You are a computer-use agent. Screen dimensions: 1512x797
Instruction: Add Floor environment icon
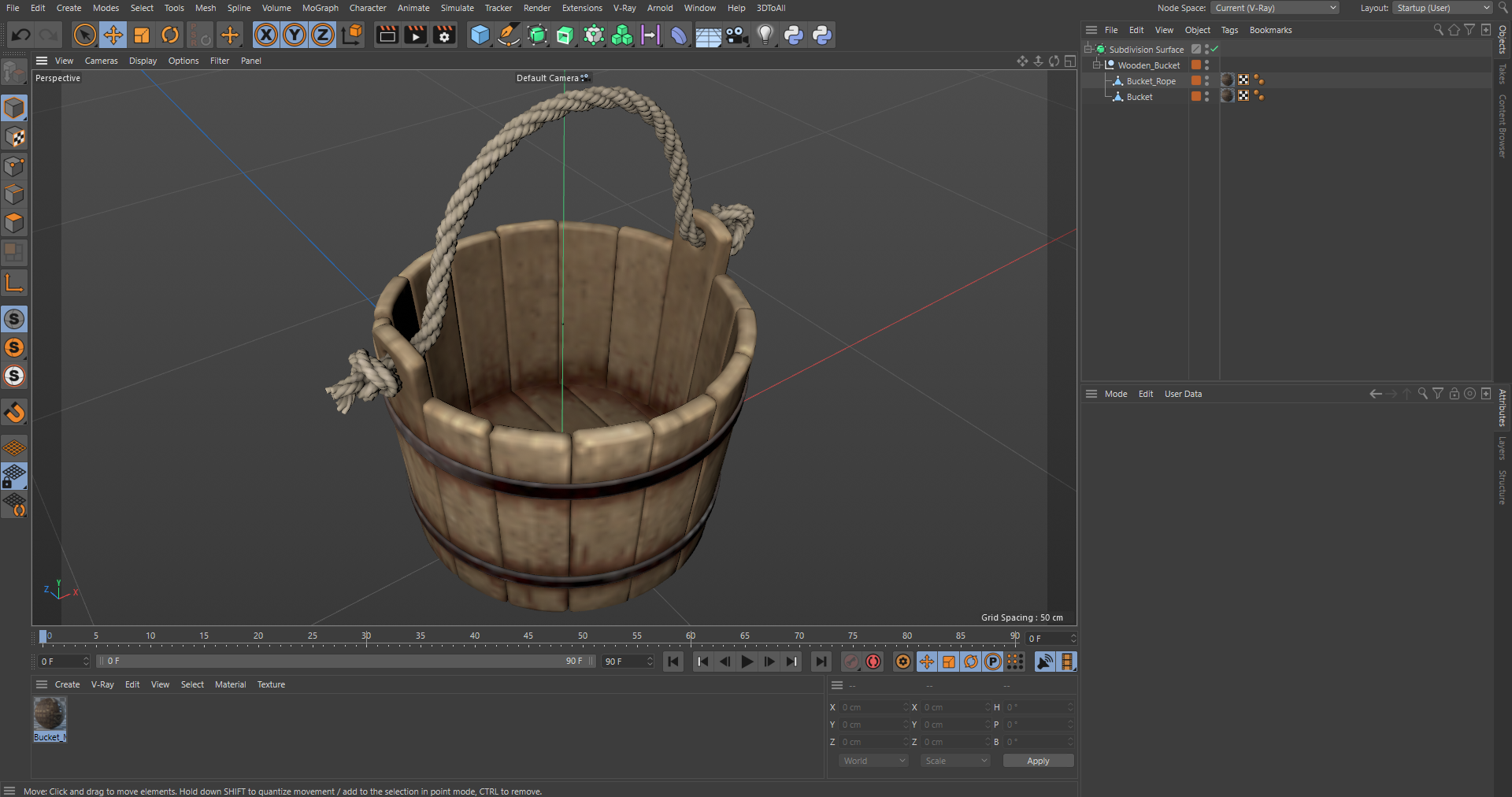tap(708, 35)
